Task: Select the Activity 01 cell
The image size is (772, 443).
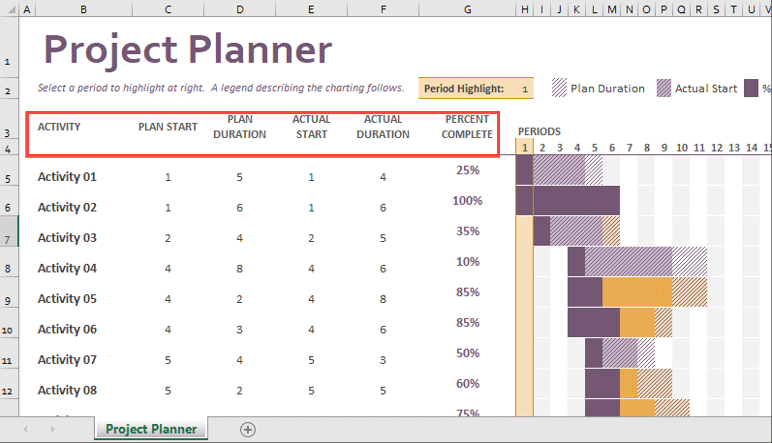Action: (67, 177)
